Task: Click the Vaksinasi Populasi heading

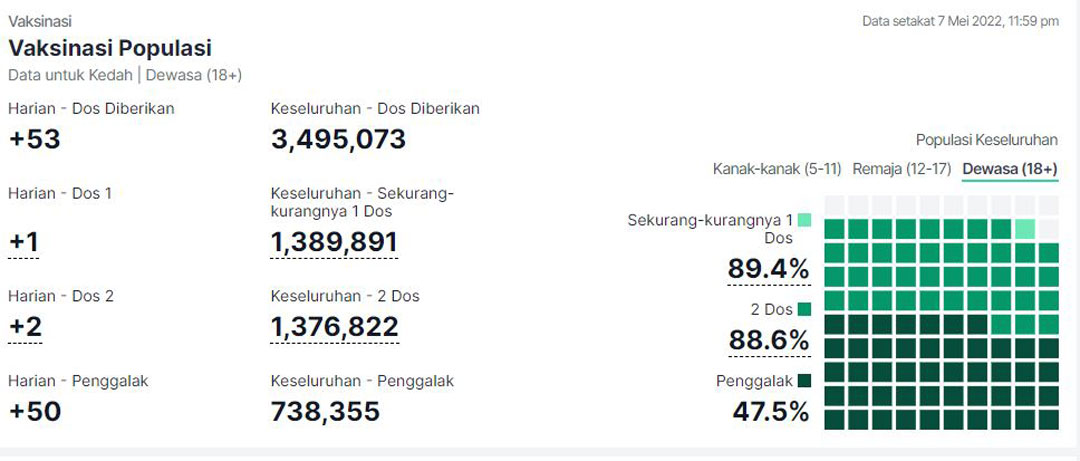Action: click(110, 49)
